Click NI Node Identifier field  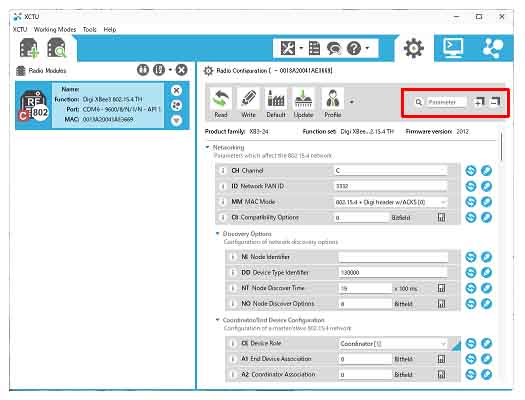[x=393, y=257]
